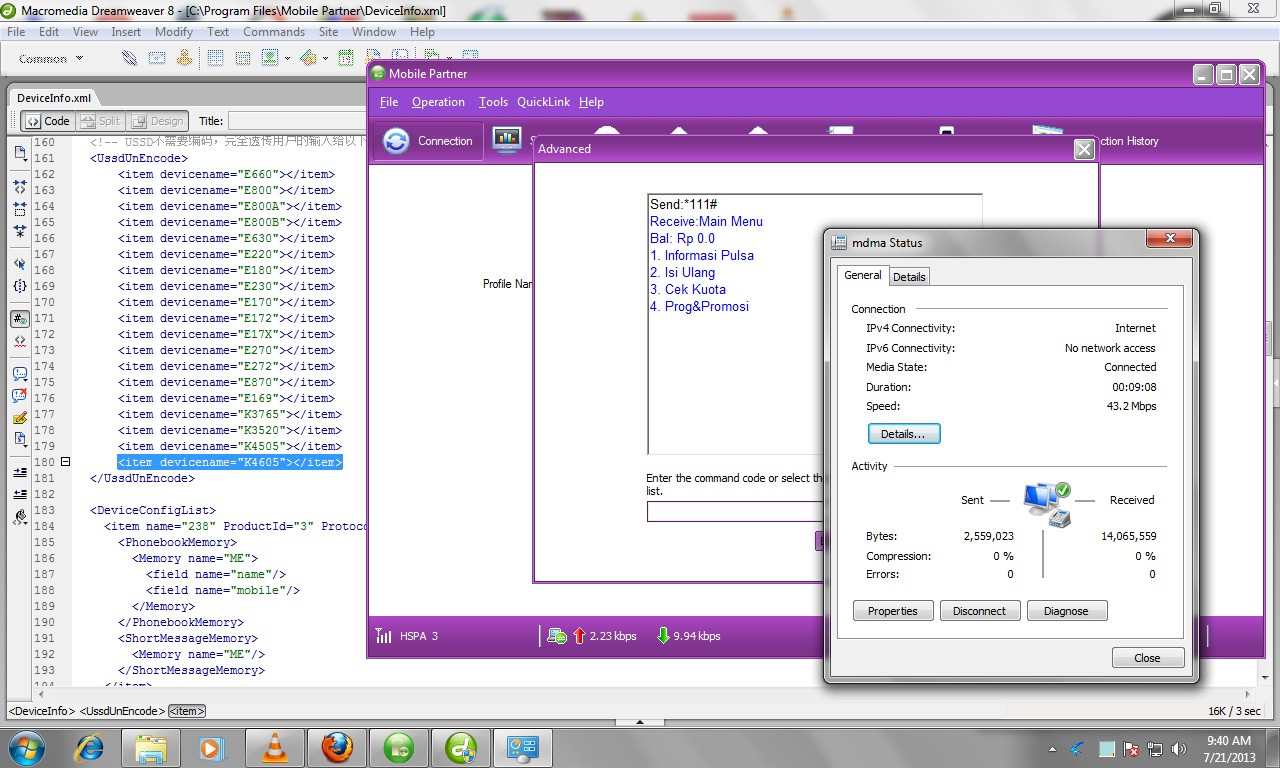
Task: Click the Apply Comment icon in coding toolbar
Action: tap(20, 373)
